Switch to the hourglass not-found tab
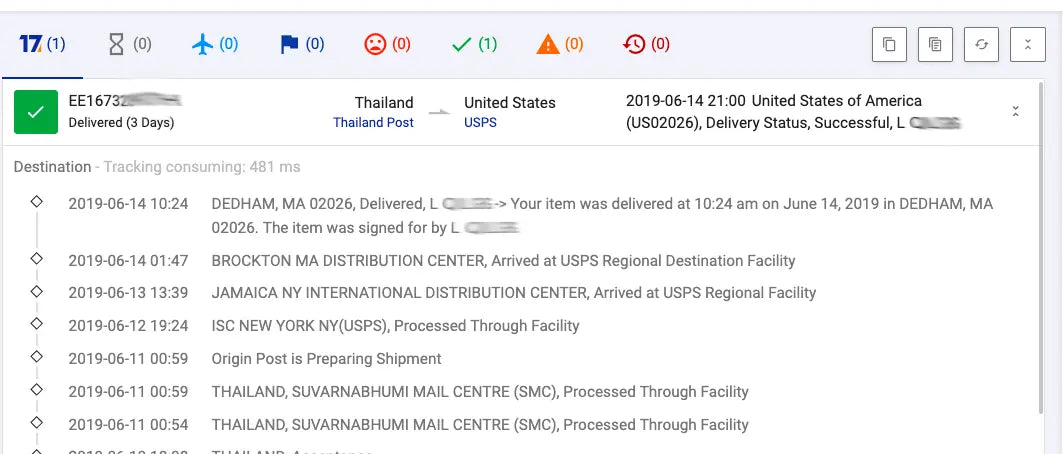Viewport: 1063px width, 454px height. 130,44
